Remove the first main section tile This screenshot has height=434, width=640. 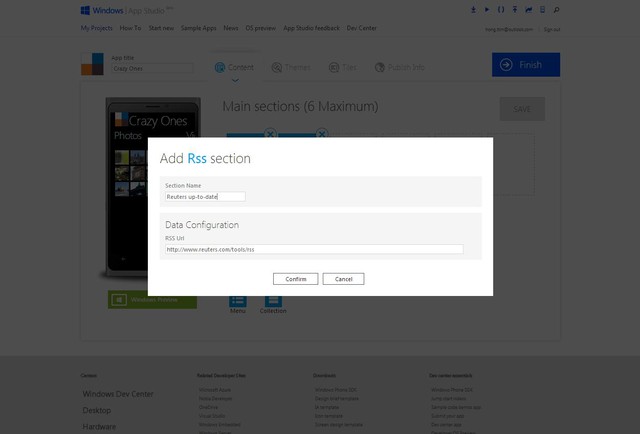(269, 133)
